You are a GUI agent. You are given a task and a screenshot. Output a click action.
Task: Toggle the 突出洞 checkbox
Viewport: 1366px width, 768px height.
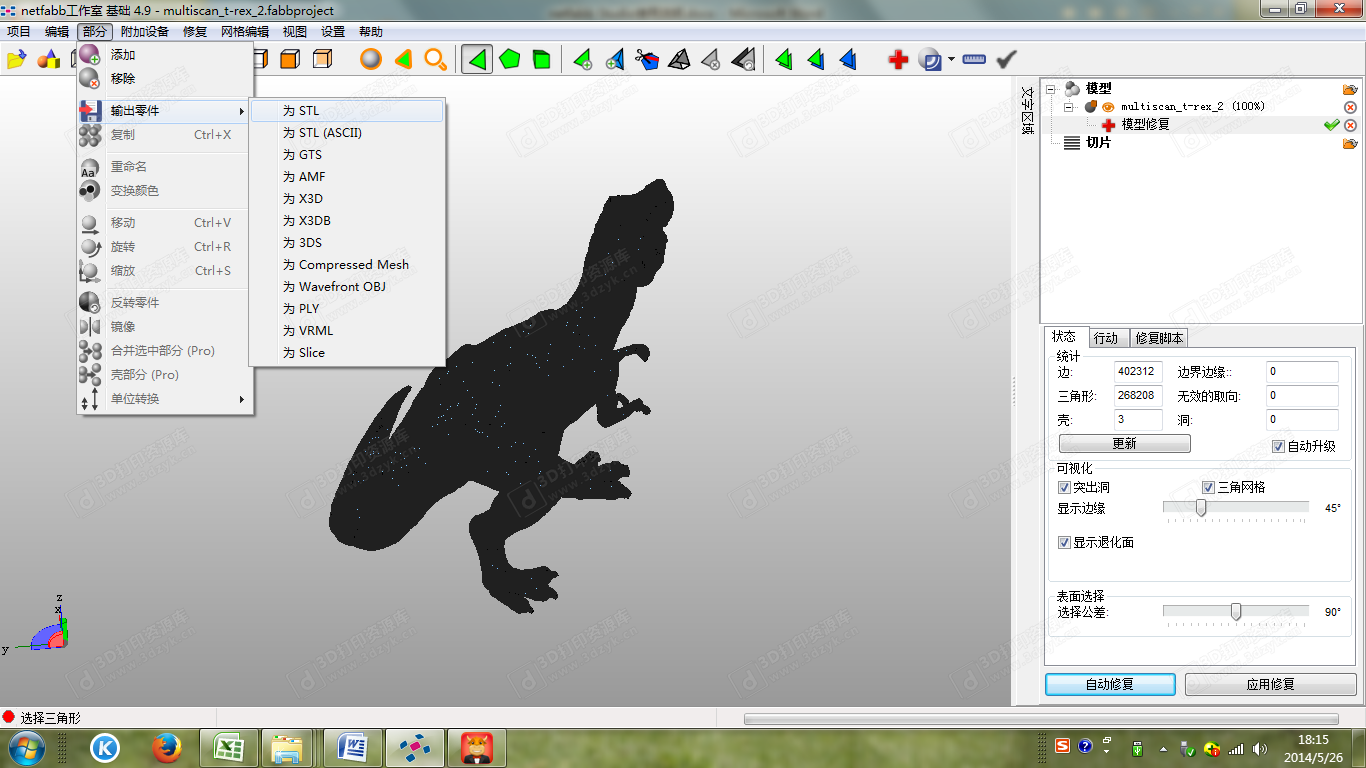pyautogui.click(x=1065, y=487)
